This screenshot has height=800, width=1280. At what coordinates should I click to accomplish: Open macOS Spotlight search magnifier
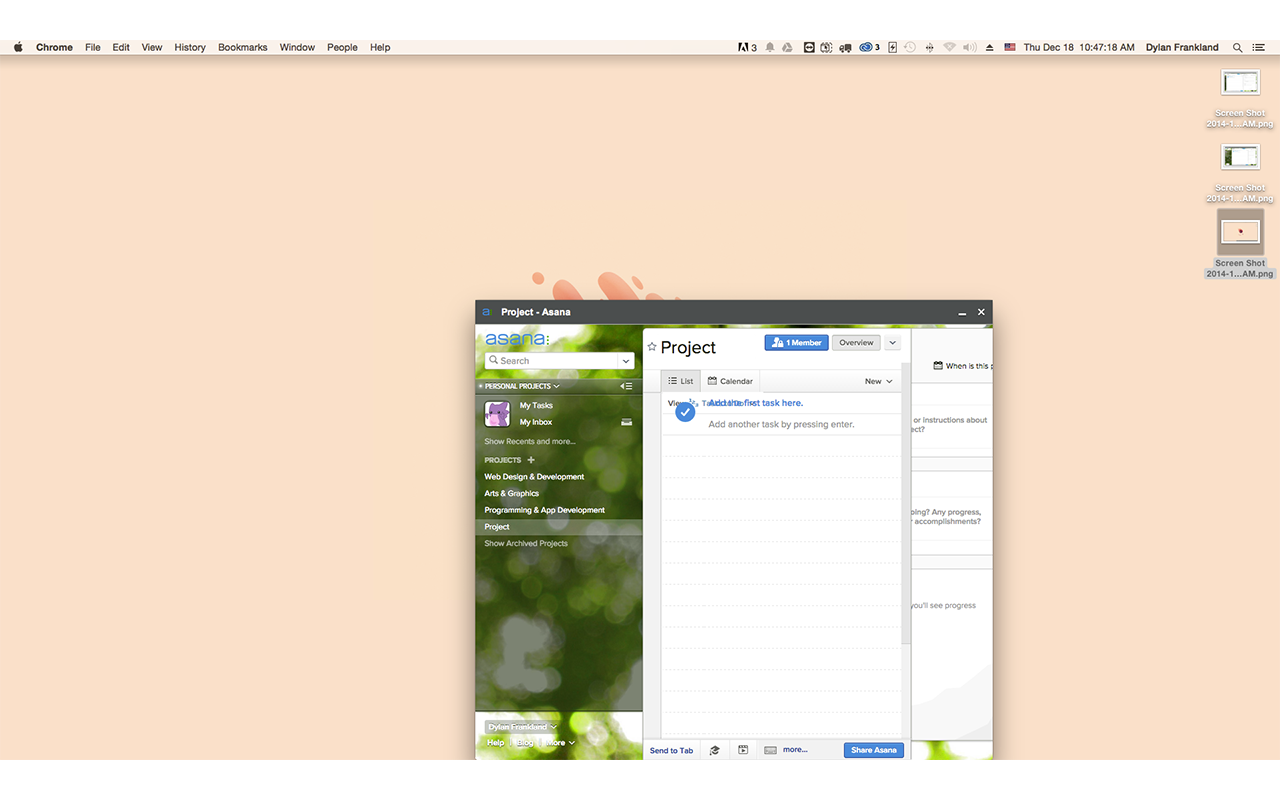tap(1238, 47)
